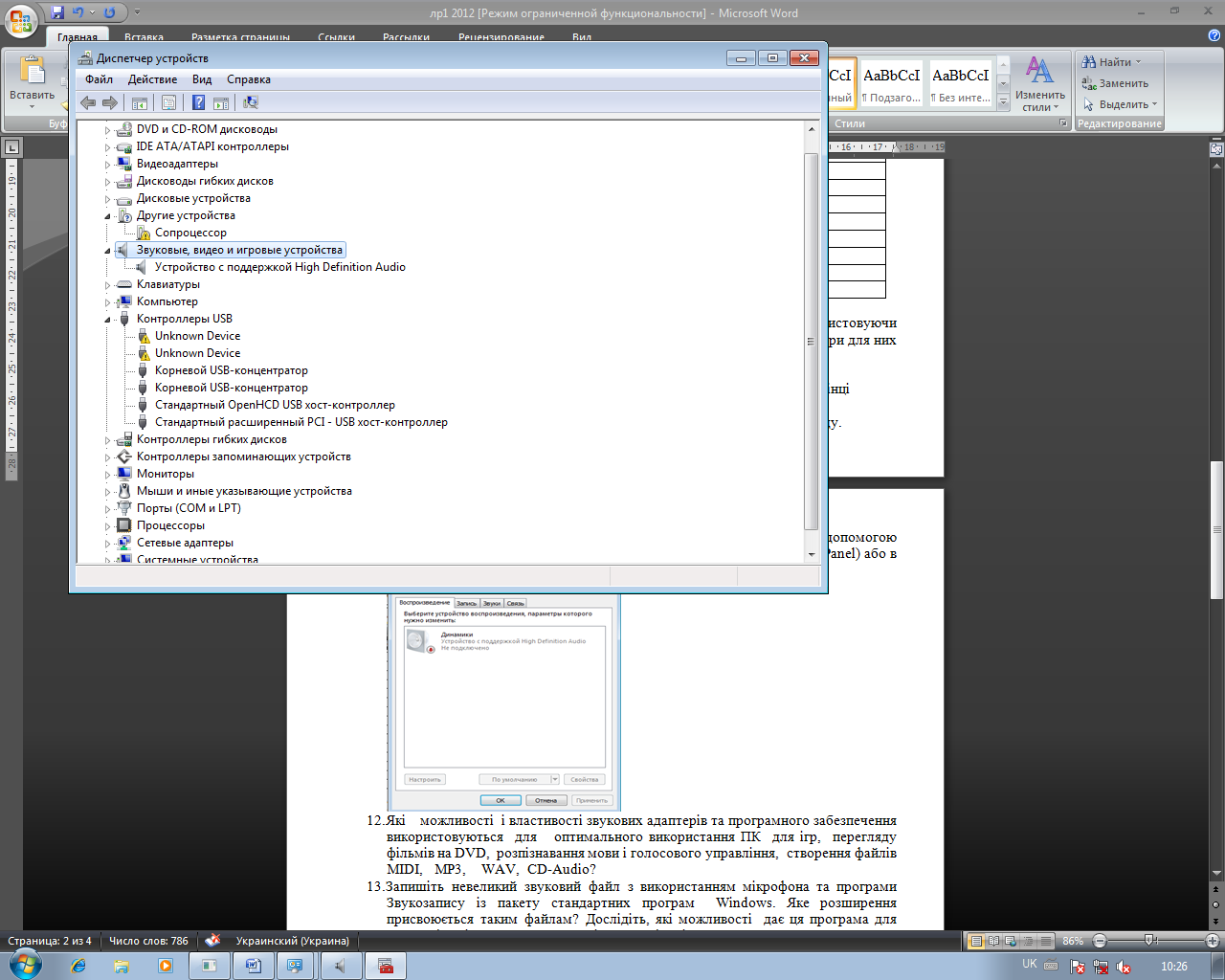Screen dimensions: 1225x980
Task: Click the Sound speaker taskbar button
Action: (340, 966)
